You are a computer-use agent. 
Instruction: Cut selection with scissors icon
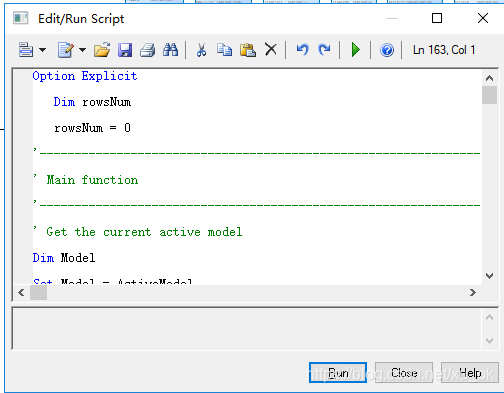(x=201, y=50)
